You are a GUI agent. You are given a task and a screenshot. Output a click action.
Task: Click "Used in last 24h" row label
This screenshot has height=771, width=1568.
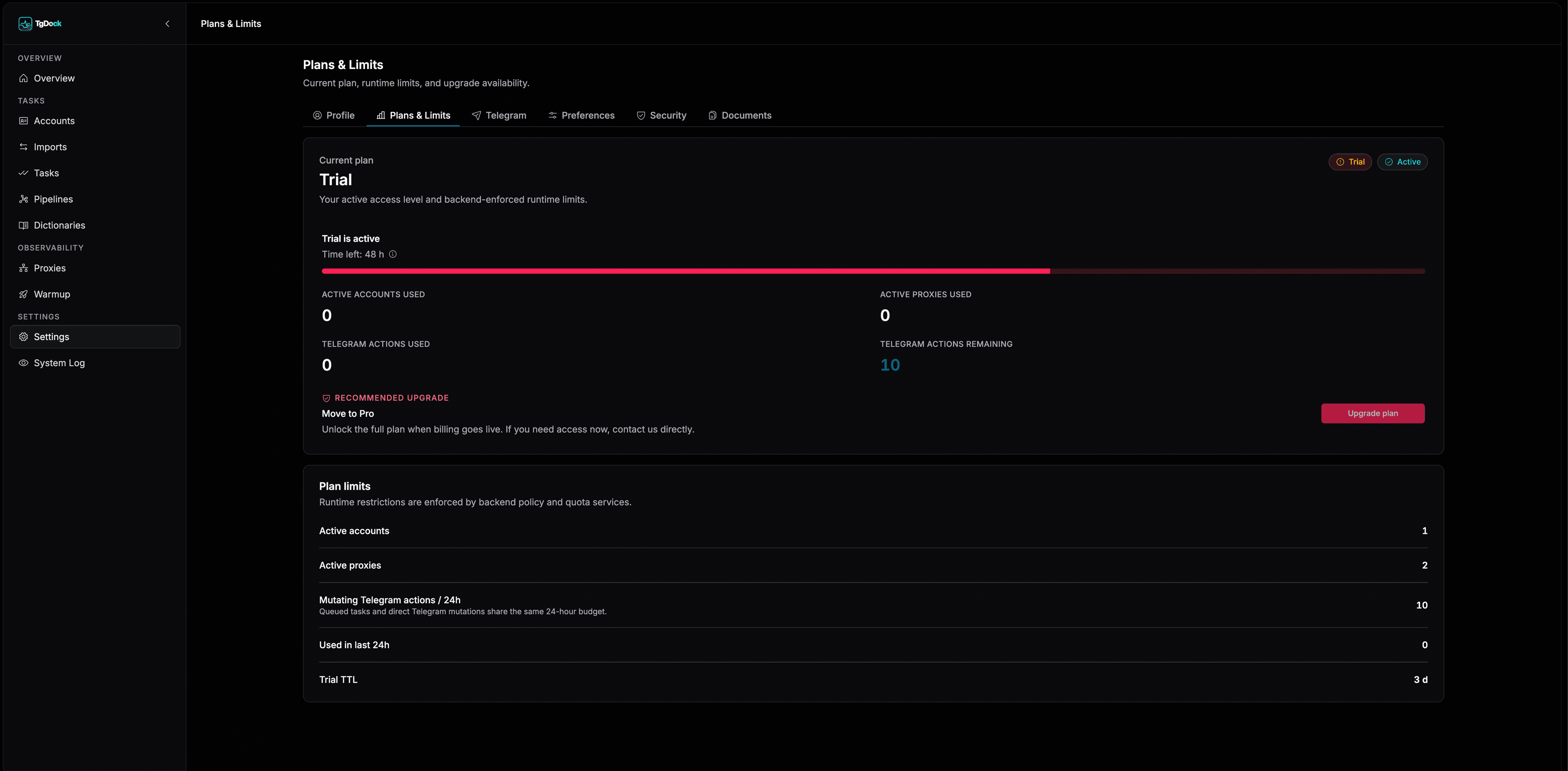point(354,645)
